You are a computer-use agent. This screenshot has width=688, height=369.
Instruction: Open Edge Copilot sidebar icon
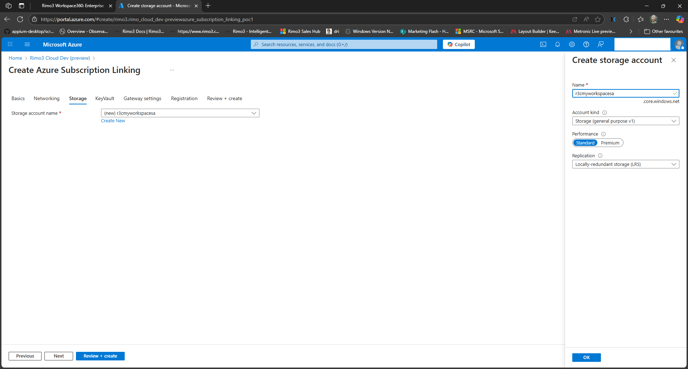(680, 19)
